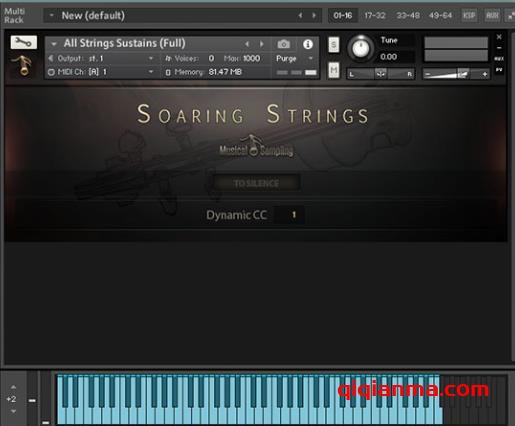Viewport: 515px width, 426px height.
Task: Click the Voices count value 0
Action: tap(211, 58)
